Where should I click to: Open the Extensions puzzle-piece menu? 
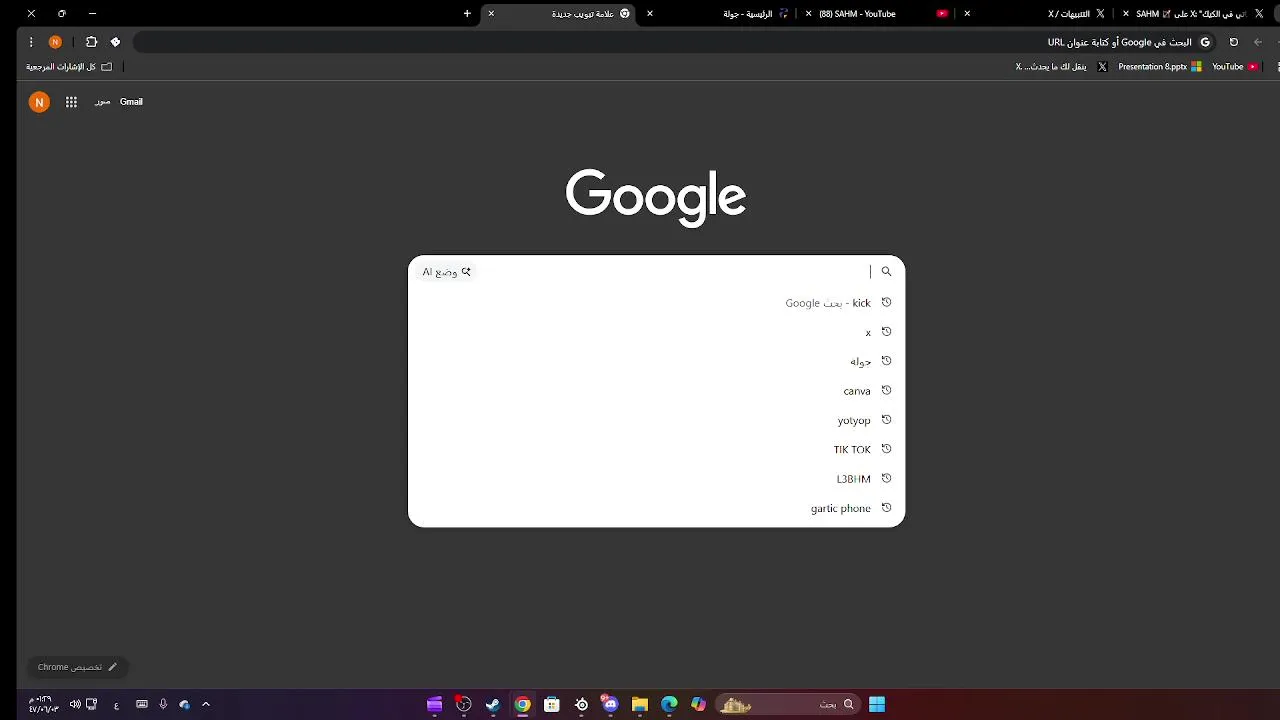91,42
